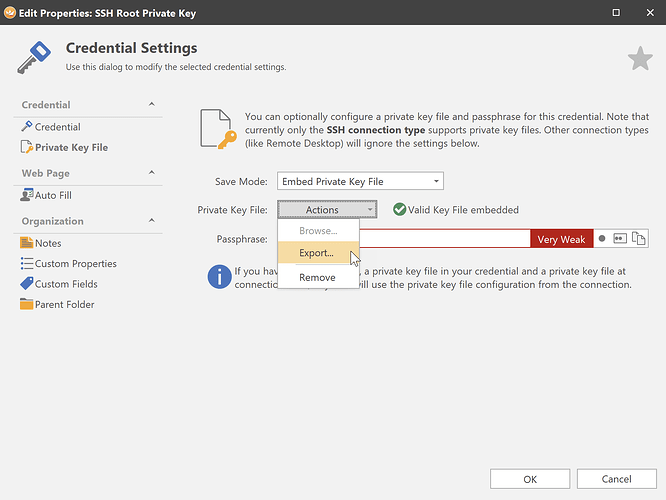Screen dimensions: 666x500
Task: Open the Credential page in sidebar
Action: 57,127
